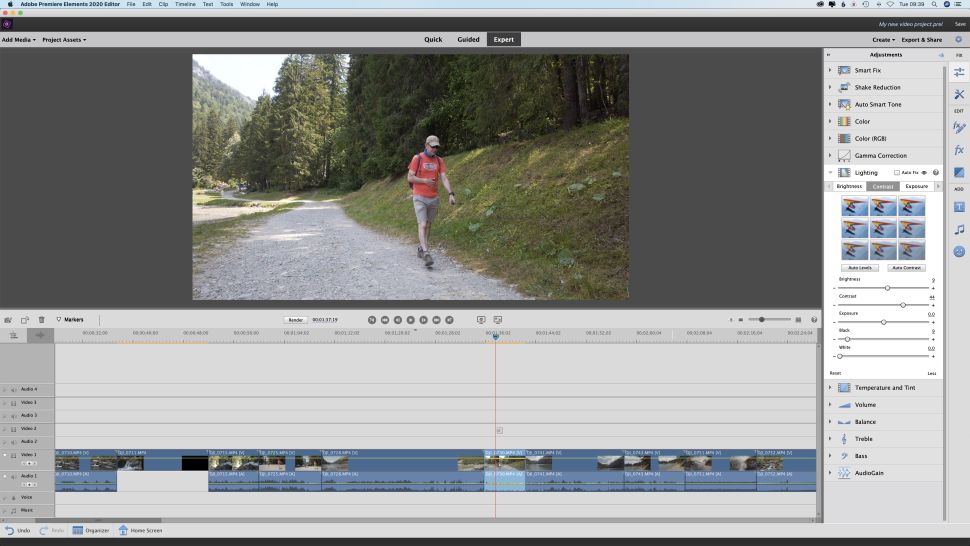Open the Clip menu
The image size is (970, 546).
point(163,4)
